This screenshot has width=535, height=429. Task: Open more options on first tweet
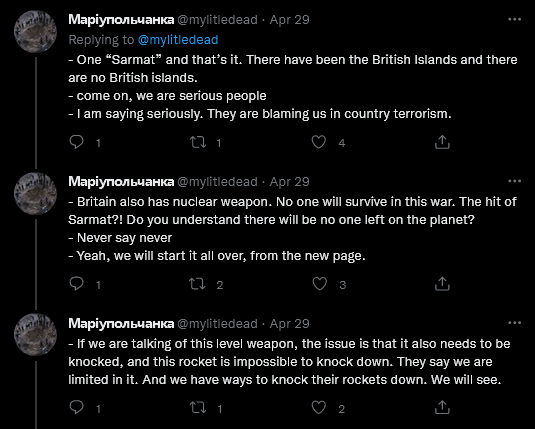click(515, 19)
